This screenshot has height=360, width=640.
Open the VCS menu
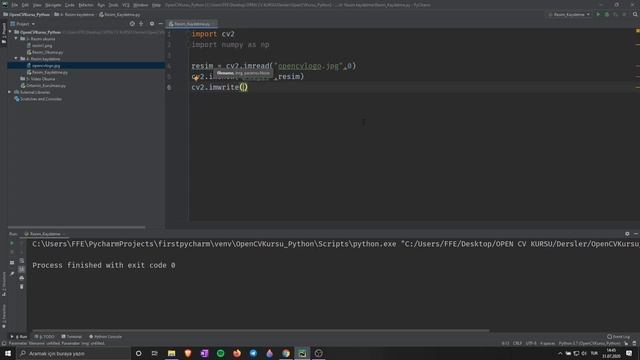126,5
